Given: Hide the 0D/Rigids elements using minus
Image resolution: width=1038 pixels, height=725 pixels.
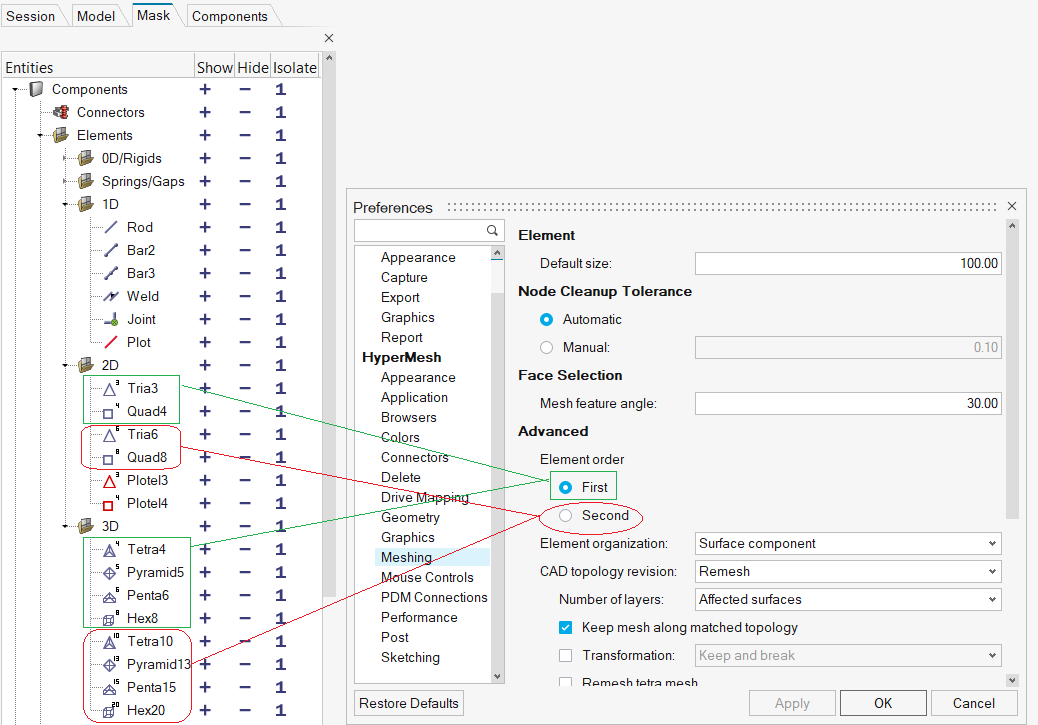Looking at the screenshot, I should (x=245, y=159).
